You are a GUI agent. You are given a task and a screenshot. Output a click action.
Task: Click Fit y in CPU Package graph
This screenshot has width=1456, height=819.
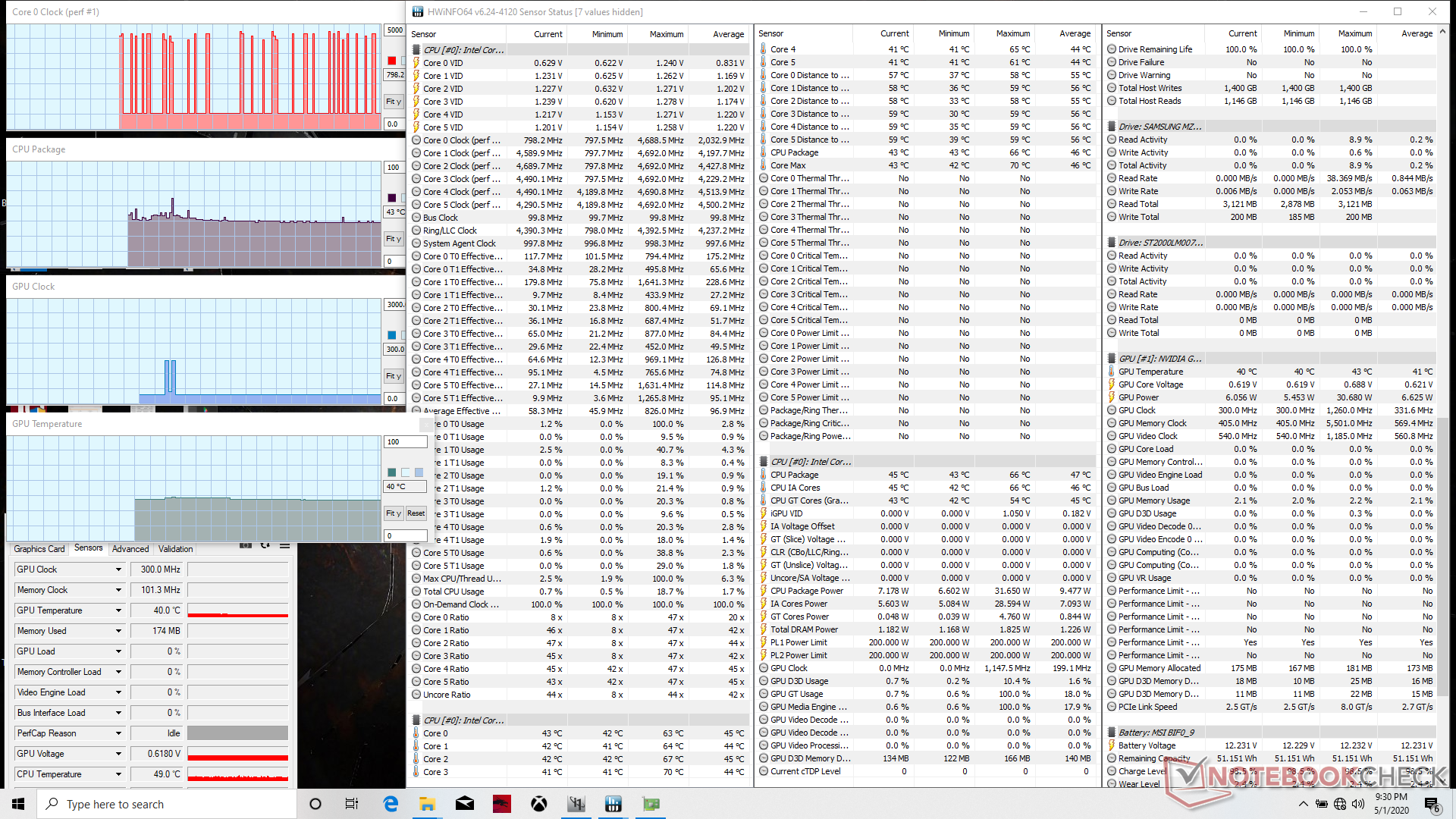click(394, 239)
